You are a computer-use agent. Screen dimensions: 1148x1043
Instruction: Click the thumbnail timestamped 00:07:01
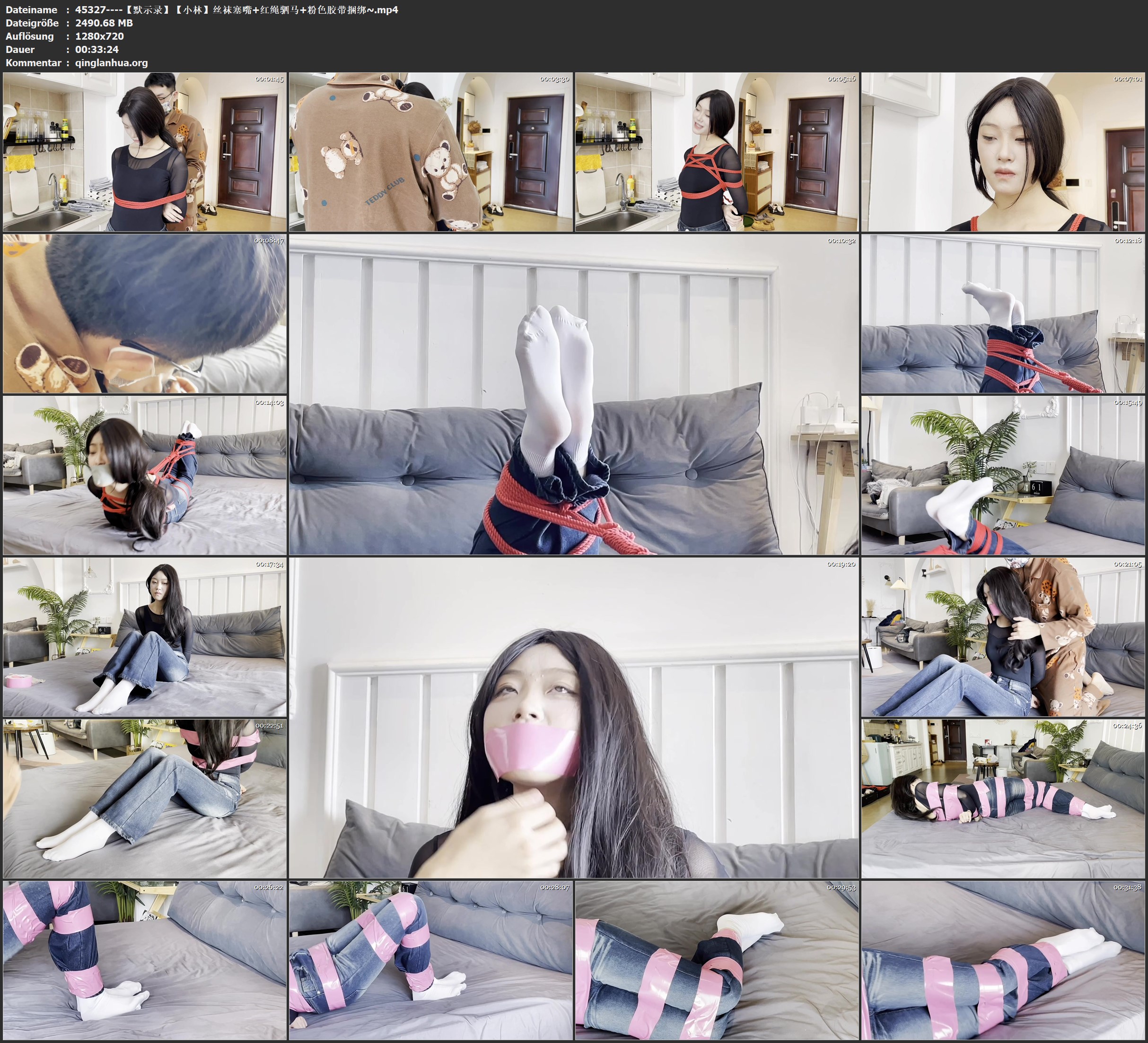[x=1003, y=152]
